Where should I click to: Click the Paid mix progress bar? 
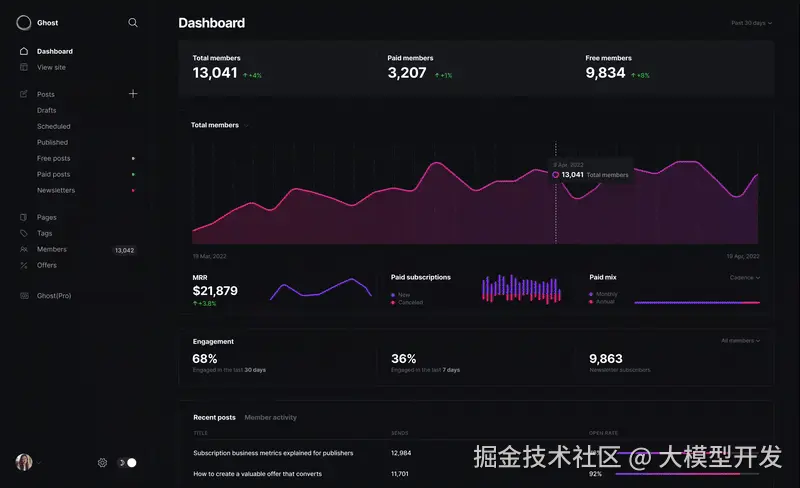click(x=697, y=303)
